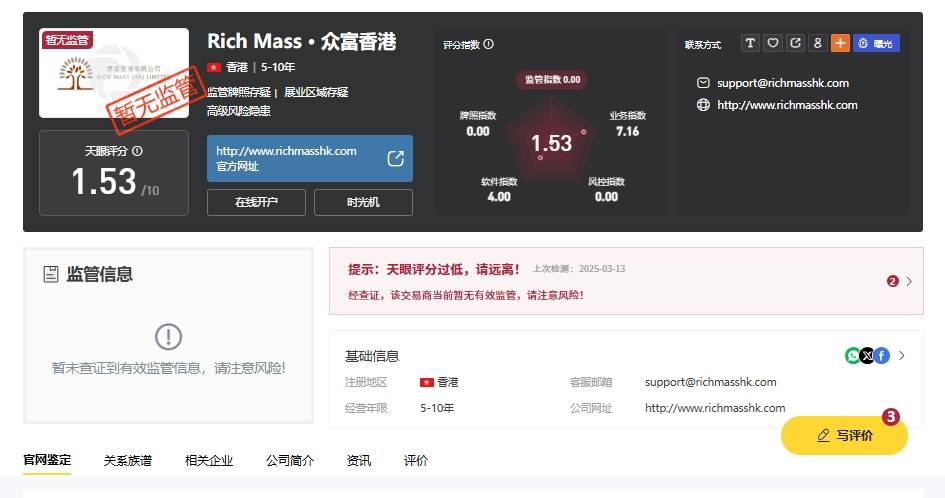945x498 pixels.
Task: Click the T text icon beside 联系方式
Action: [x=750, y=43]
